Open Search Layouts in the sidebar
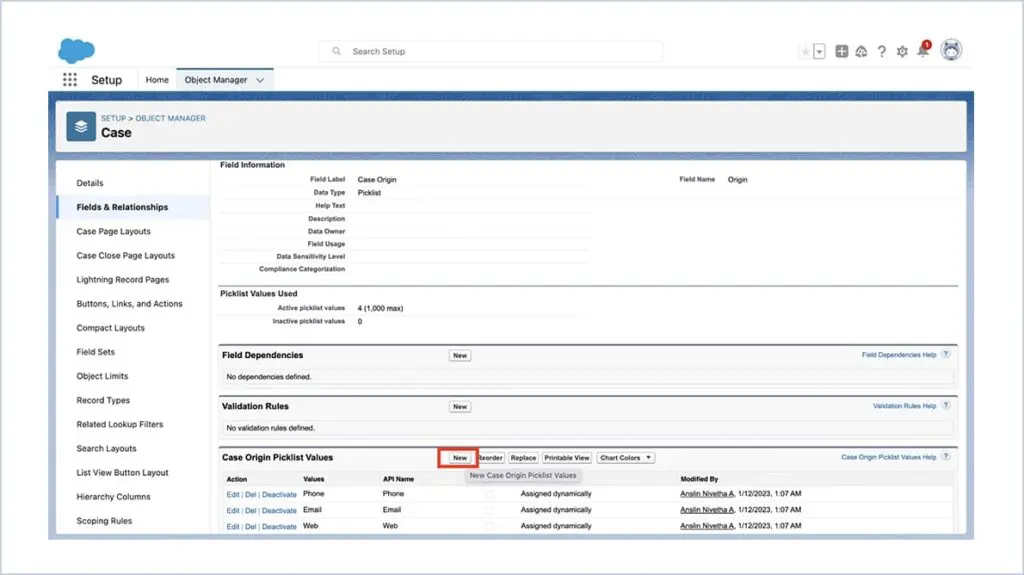1024x575 pixels. coord(106,448)
